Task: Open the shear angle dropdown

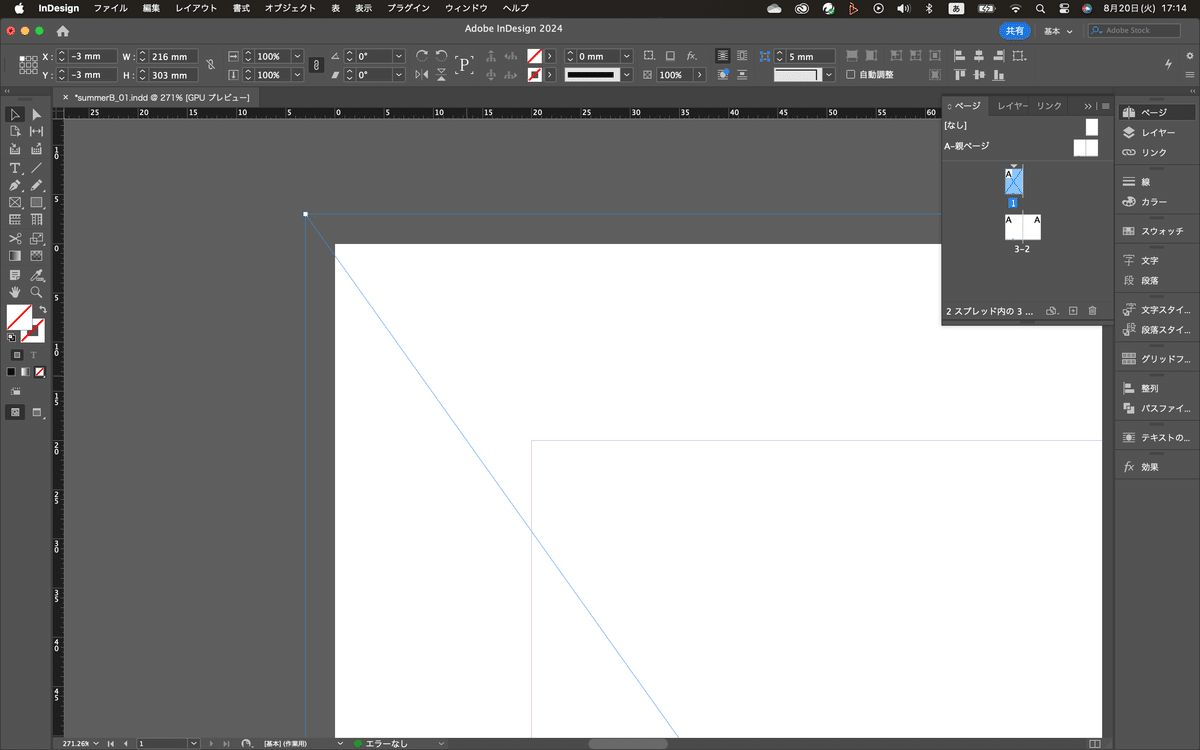Action: click(399, 75)
